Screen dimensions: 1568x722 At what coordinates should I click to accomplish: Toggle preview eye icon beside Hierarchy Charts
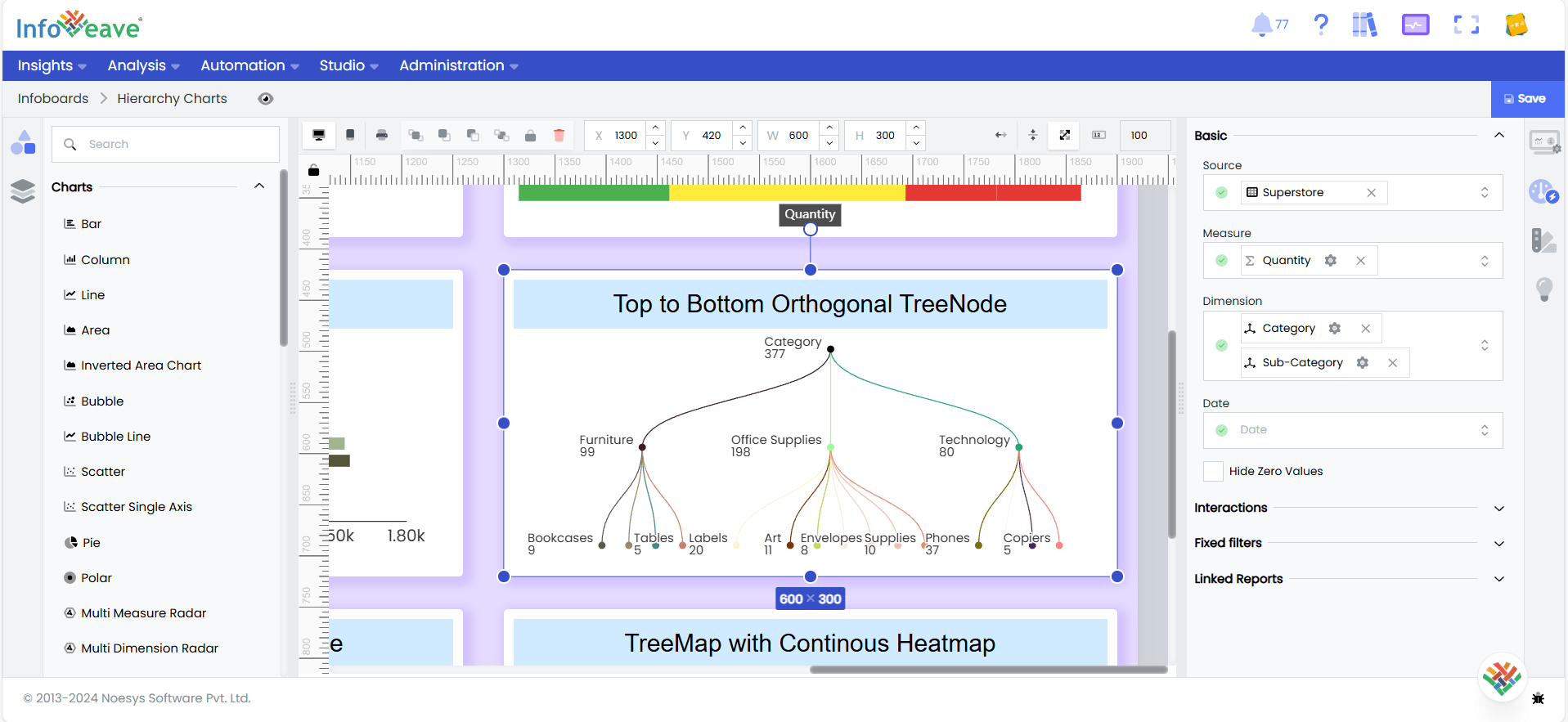pos(266,99)
